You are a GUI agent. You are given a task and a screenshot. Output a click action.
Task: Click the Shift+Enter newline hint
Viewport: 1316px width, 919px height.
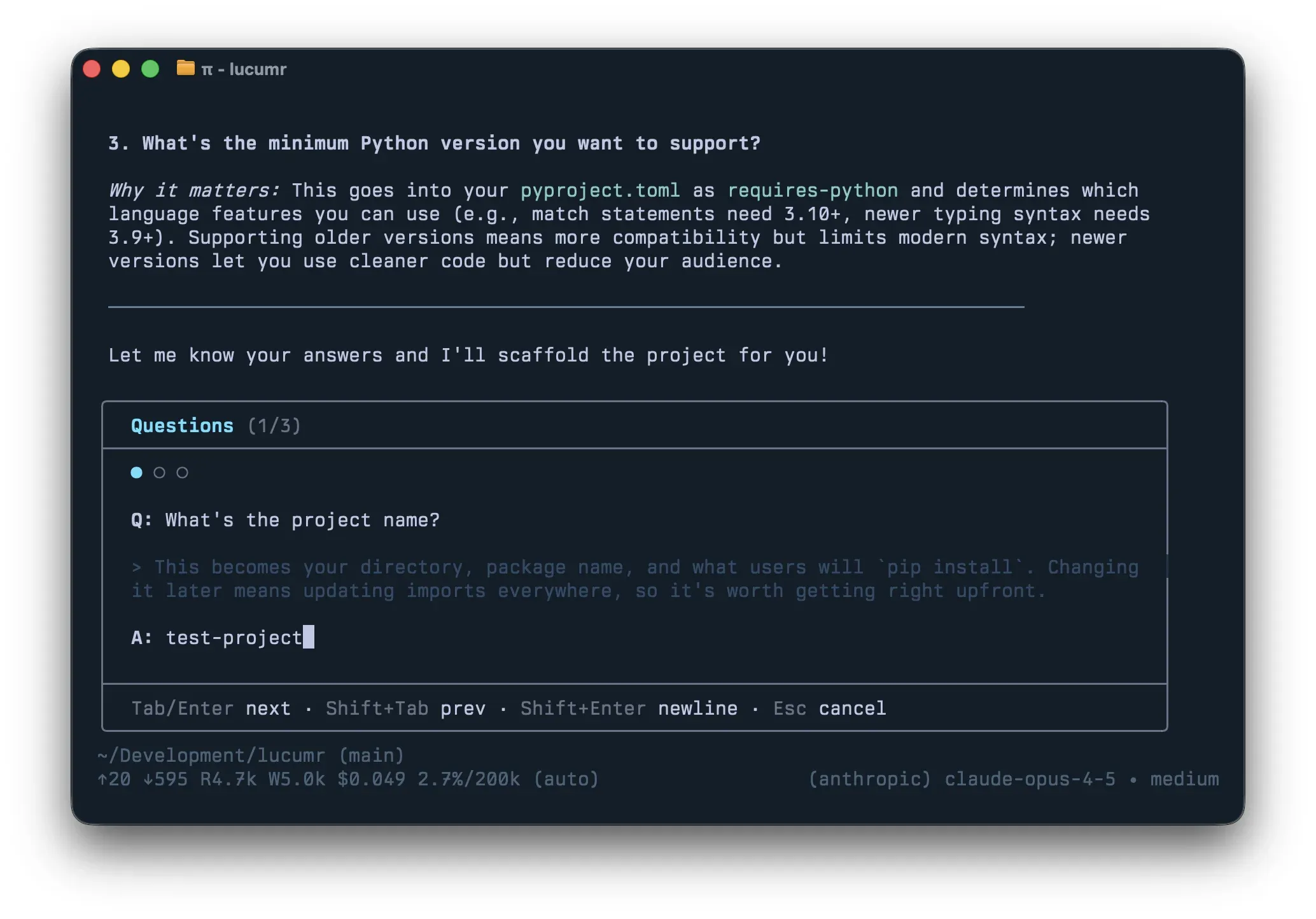tap(629, 708)
